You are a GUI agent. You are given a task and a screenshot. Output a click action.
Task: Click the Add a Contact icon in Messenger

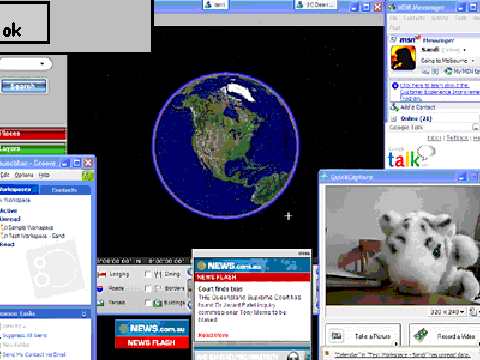click(x=395, y=107)
